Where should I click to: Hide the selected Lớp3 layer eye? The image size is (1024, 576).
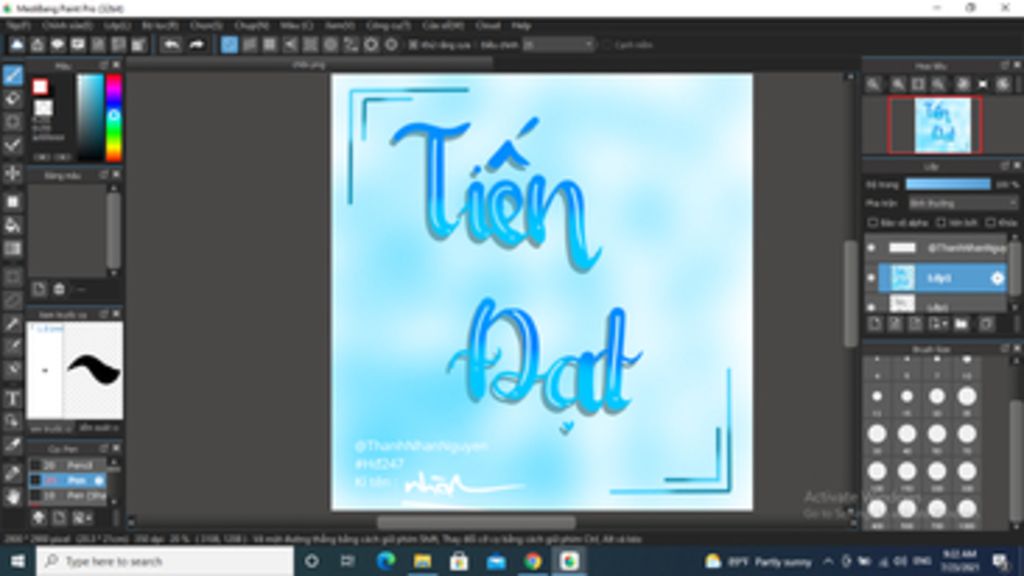(x=871, y=278)
